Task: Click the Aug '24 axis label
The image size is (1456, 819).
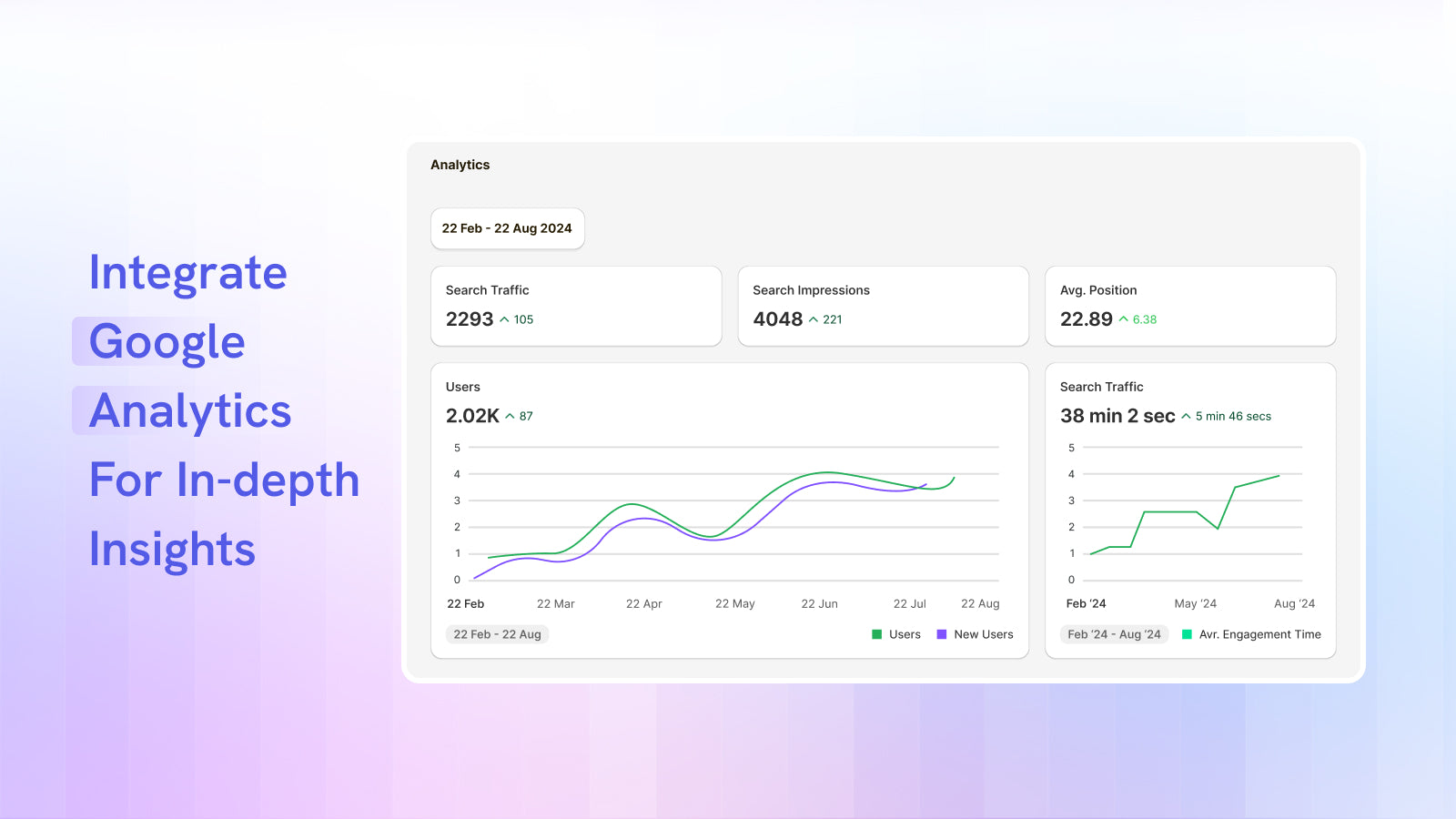Action: coord(1295,603)
